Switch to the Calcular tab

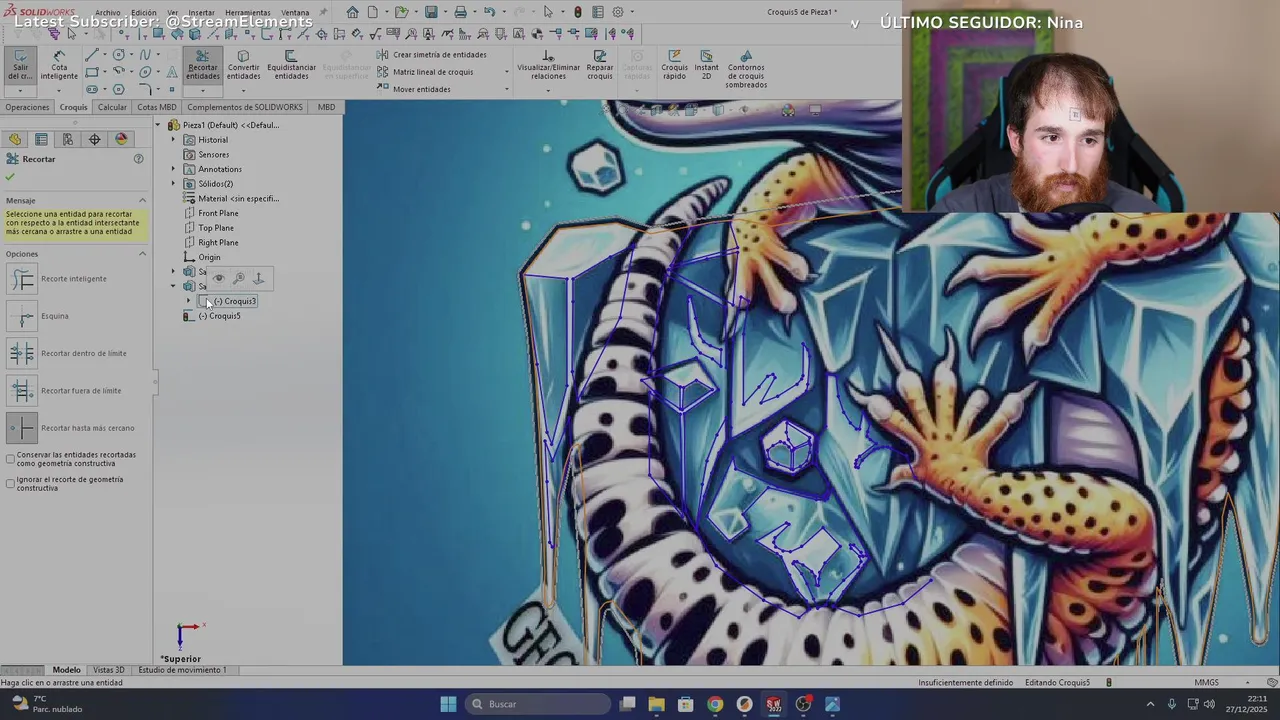point(112,107)
